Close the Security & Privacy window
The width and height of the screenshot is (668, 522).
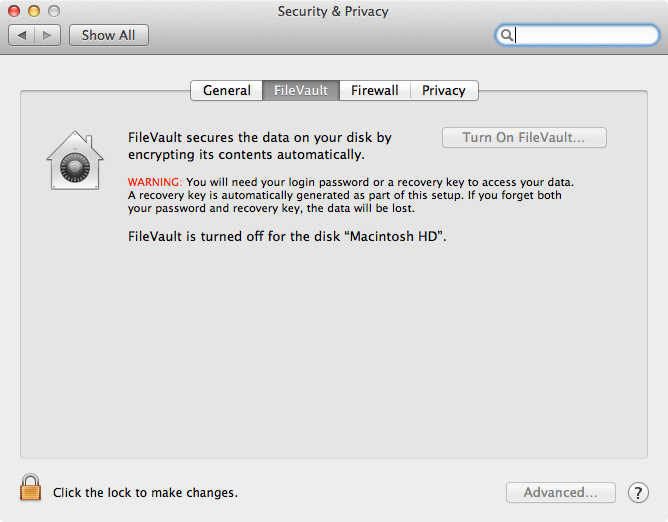(14, 11)
